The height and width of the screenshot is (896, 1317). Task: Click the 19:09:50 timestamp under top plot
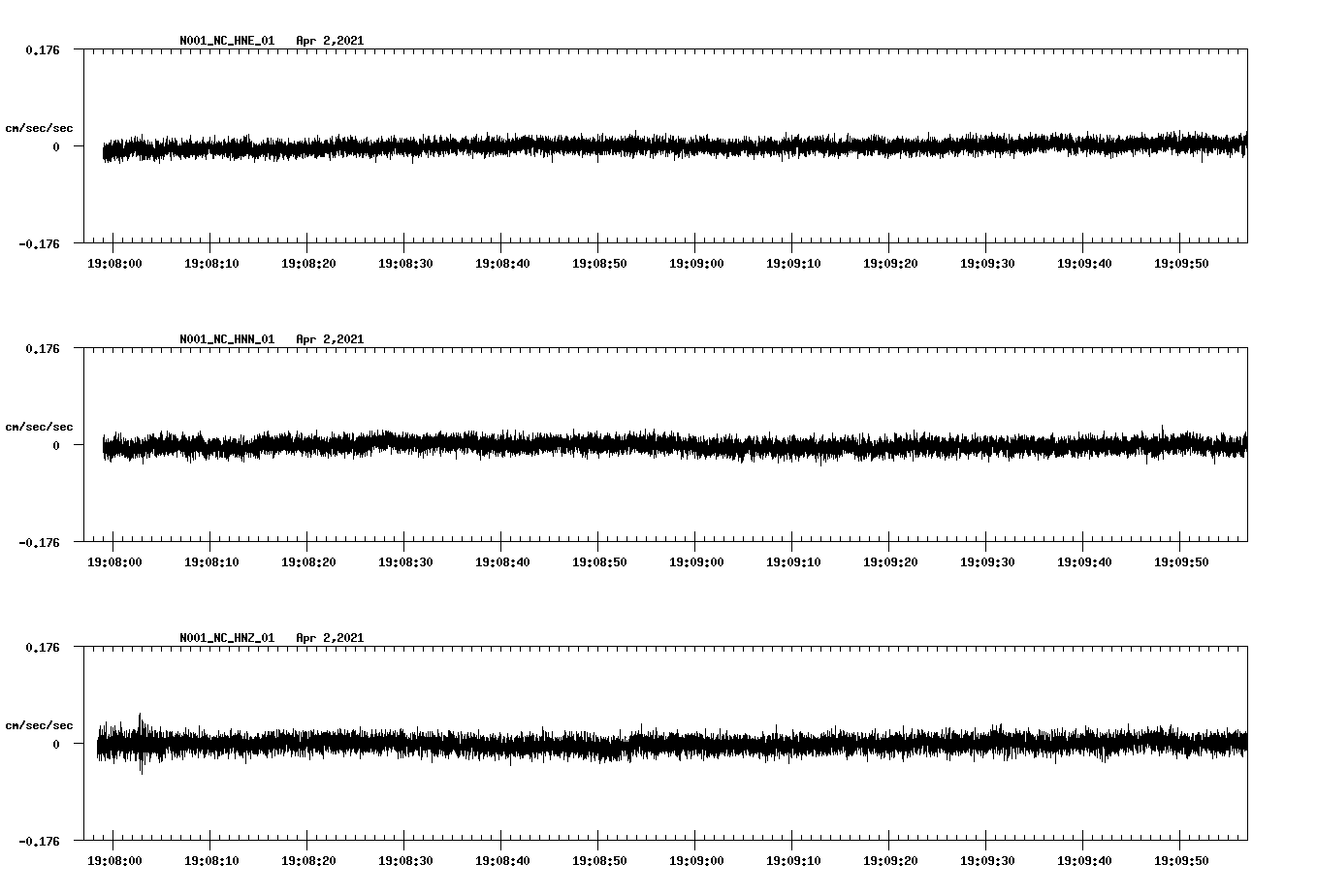1181,261
